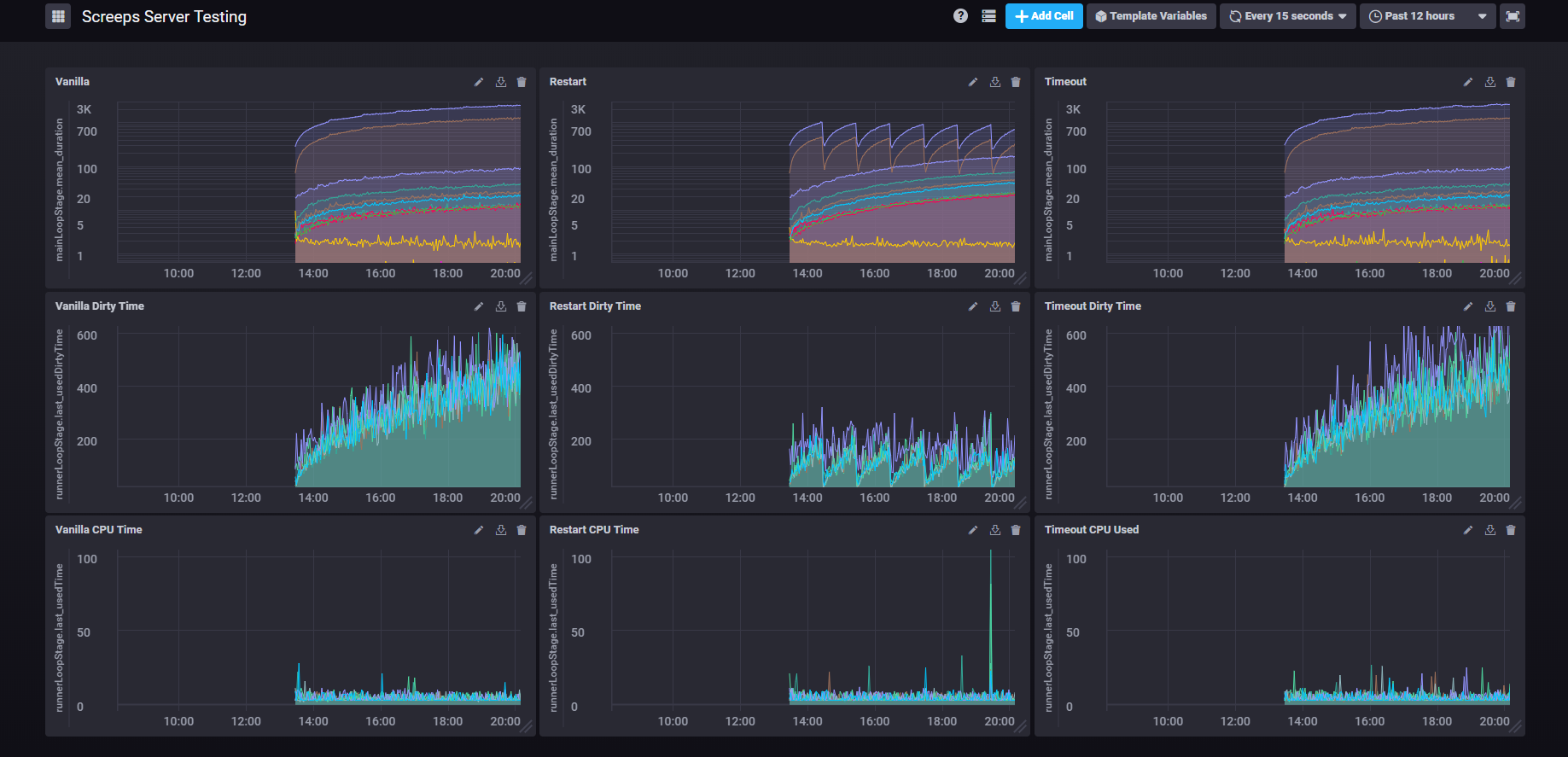The height and width of the screenshot is (757, 1568).
Task: Click the Vanilla CPU Time title
Action: click(99, 530)
